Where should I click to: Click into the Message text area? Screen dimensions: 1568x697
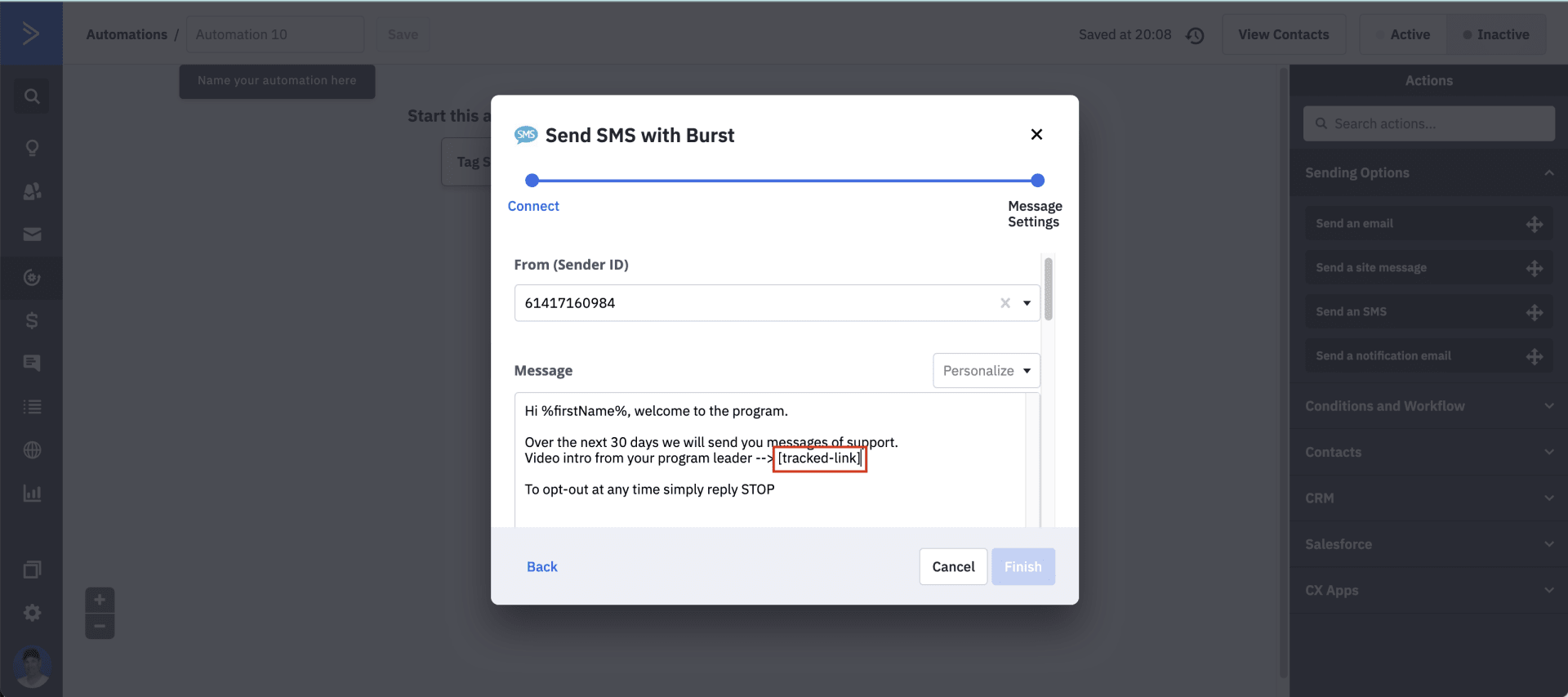(770, 460)
